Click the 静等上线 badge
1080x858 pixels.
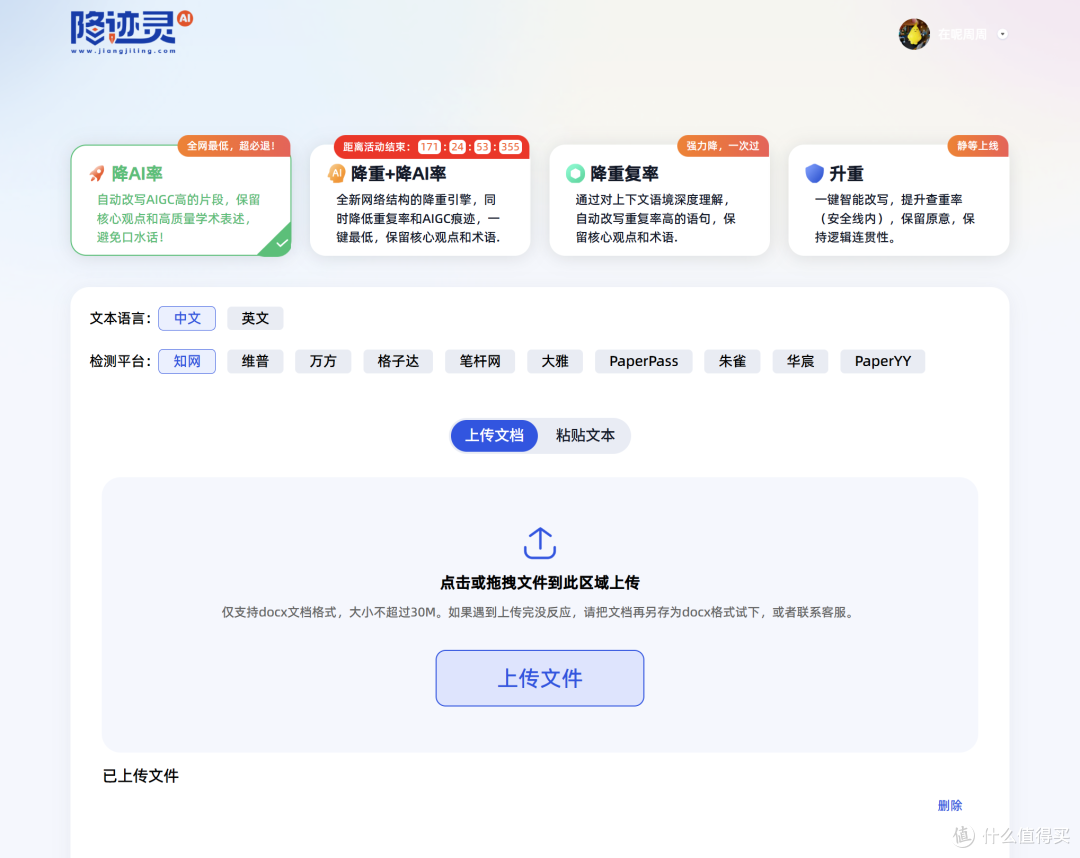(x=978, y=146)
